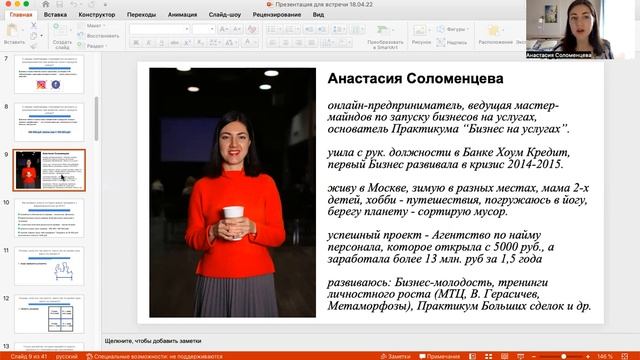Click the fit slide to window icon
640x360 pixels.
coord(625,356)
